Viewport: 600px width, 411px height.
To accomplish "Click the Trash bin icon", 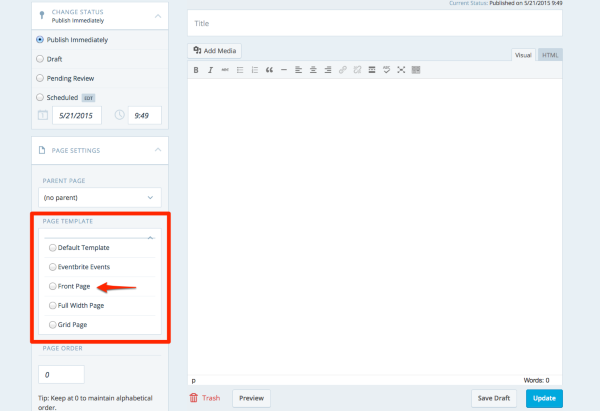I will pyautogui.click(x=194, y=398).
